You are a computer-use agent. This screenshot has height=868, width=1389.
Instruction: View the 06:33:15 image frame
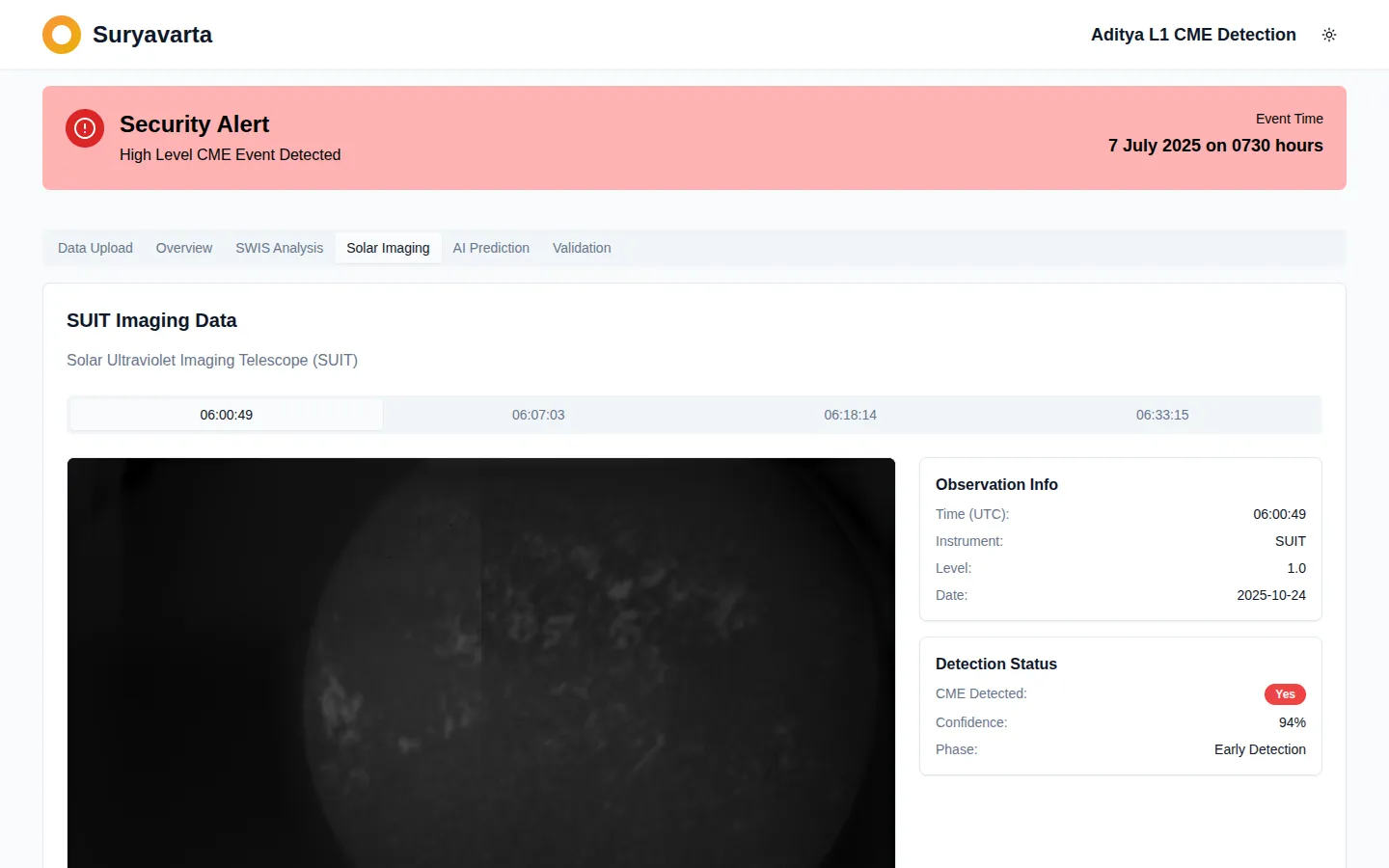tap(1162, 415)
